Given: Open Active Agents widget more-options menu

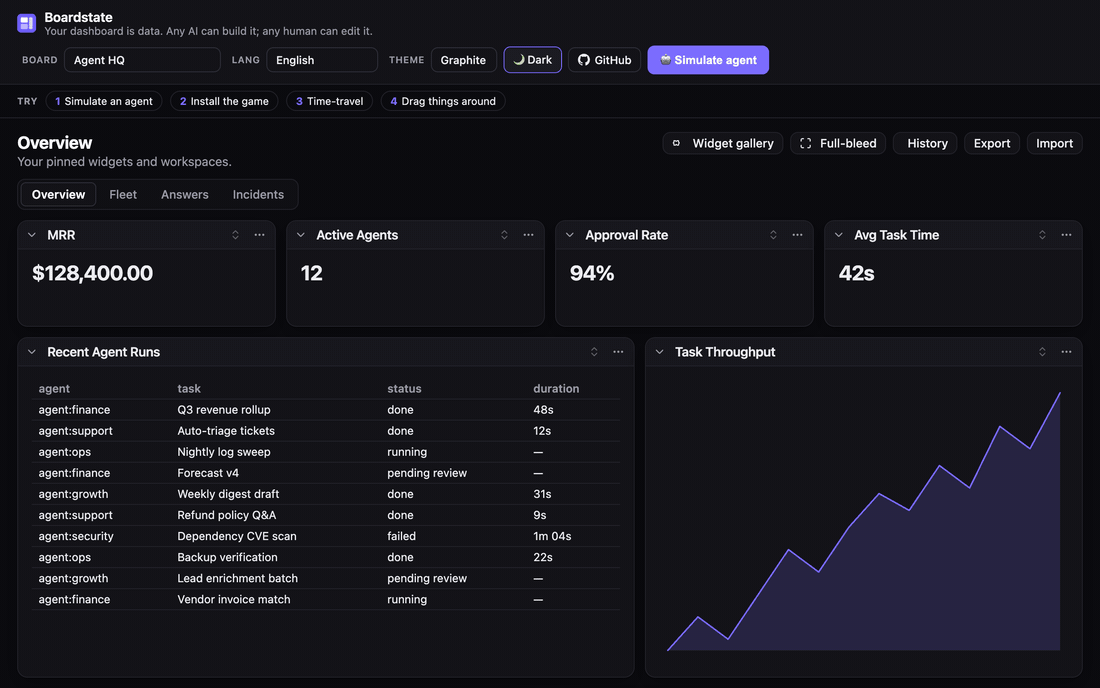Looking at the screenshot, I should tap(528, 235).
